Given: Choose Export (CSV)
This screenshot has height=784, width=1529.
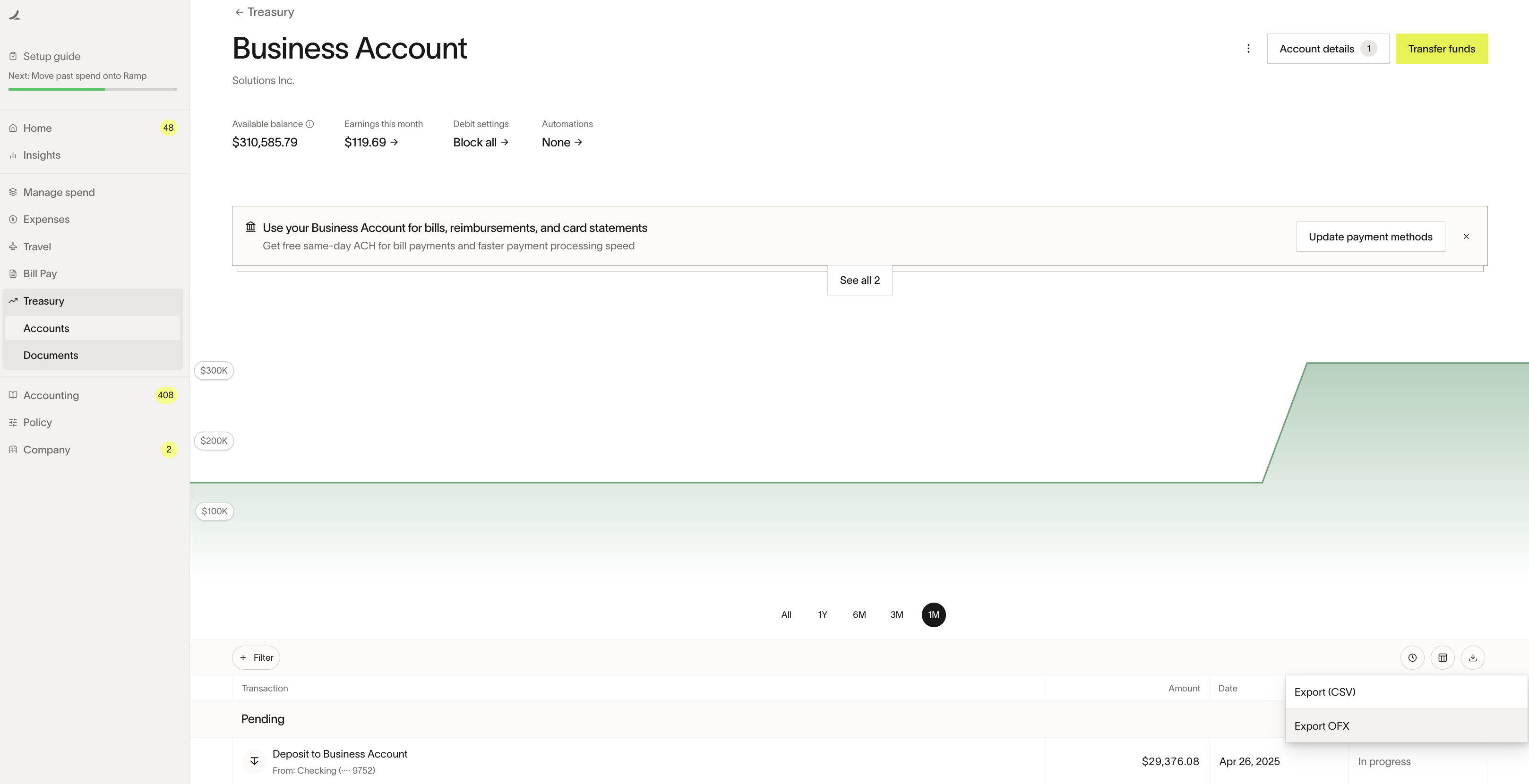Looking at the screenshot, I should (1406, 692).
